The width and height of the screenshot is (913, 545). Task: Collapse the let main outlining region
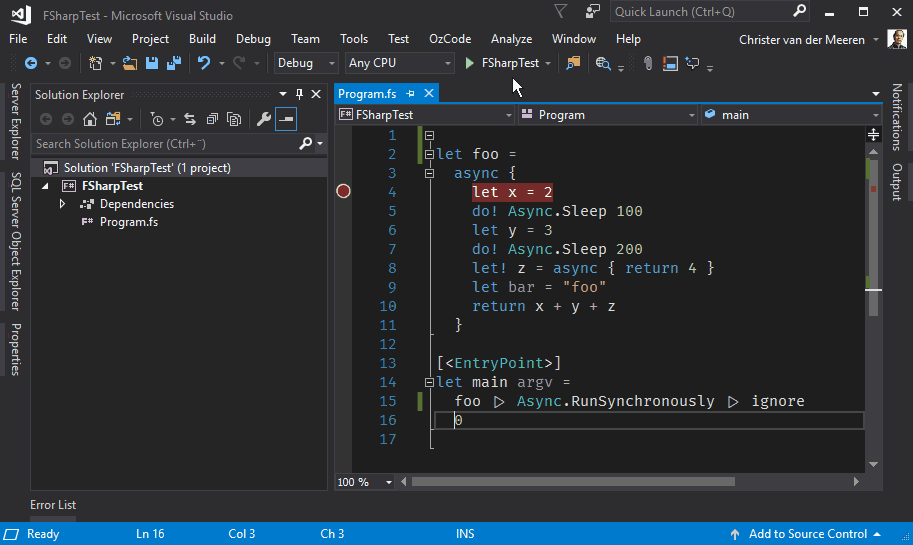pos(429,383)
